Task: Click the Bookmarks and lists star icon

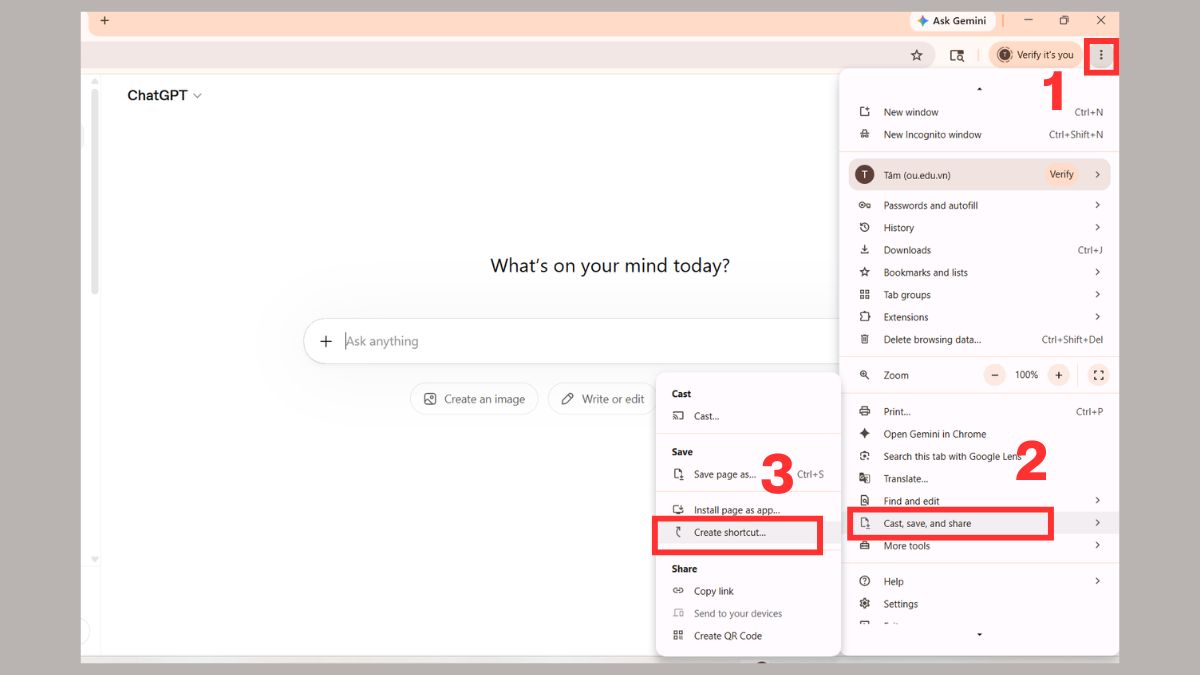Action: point(865,272)
